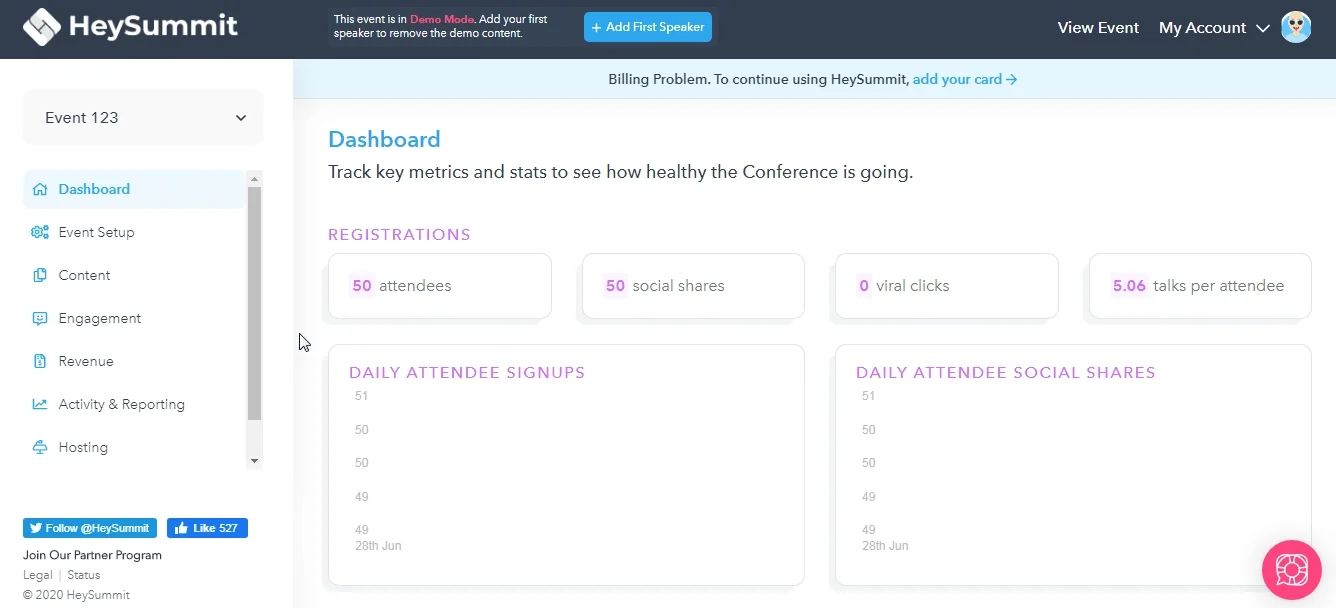The image size is (1336, 608).
Task: Click the Revenue invoice icon
Action: tap(40, 361)
